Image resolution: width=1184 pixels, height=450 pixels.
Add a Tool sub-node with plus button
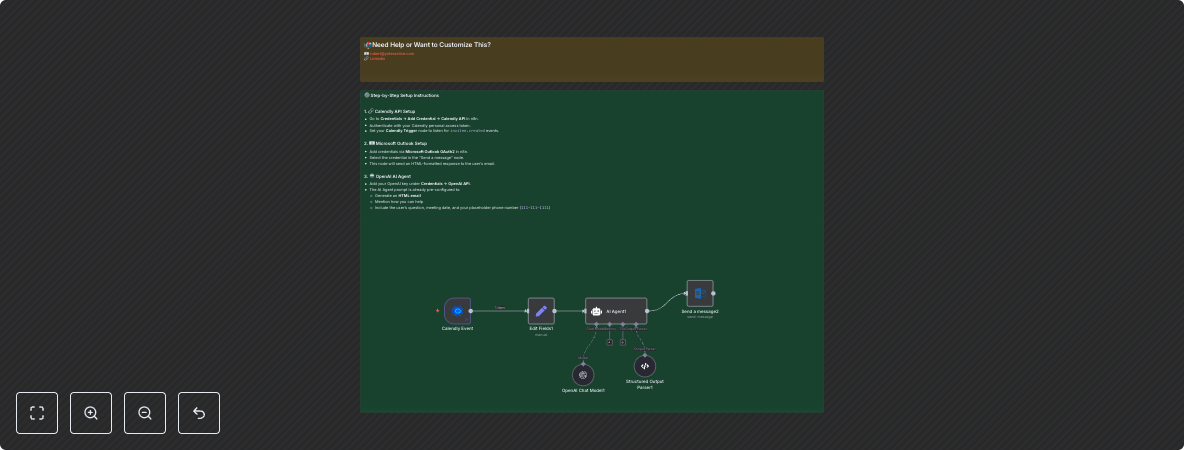click(623, 342)
